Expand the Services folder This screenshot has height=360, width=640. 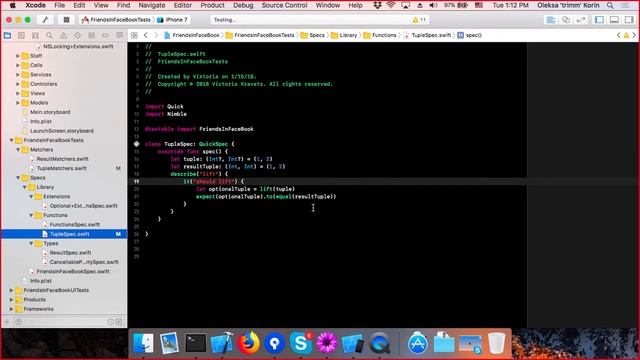click(x=18, y=75)
